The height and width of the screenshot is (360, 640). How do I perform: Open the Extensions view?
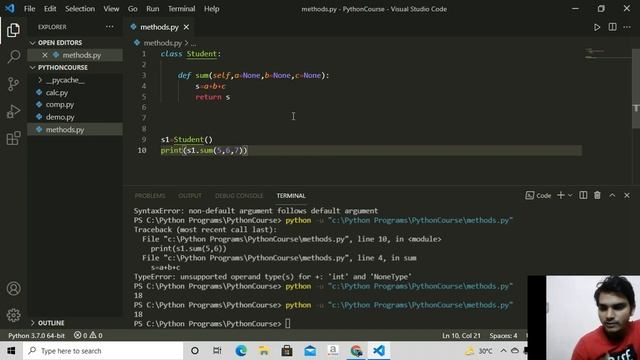click(13, 138)
